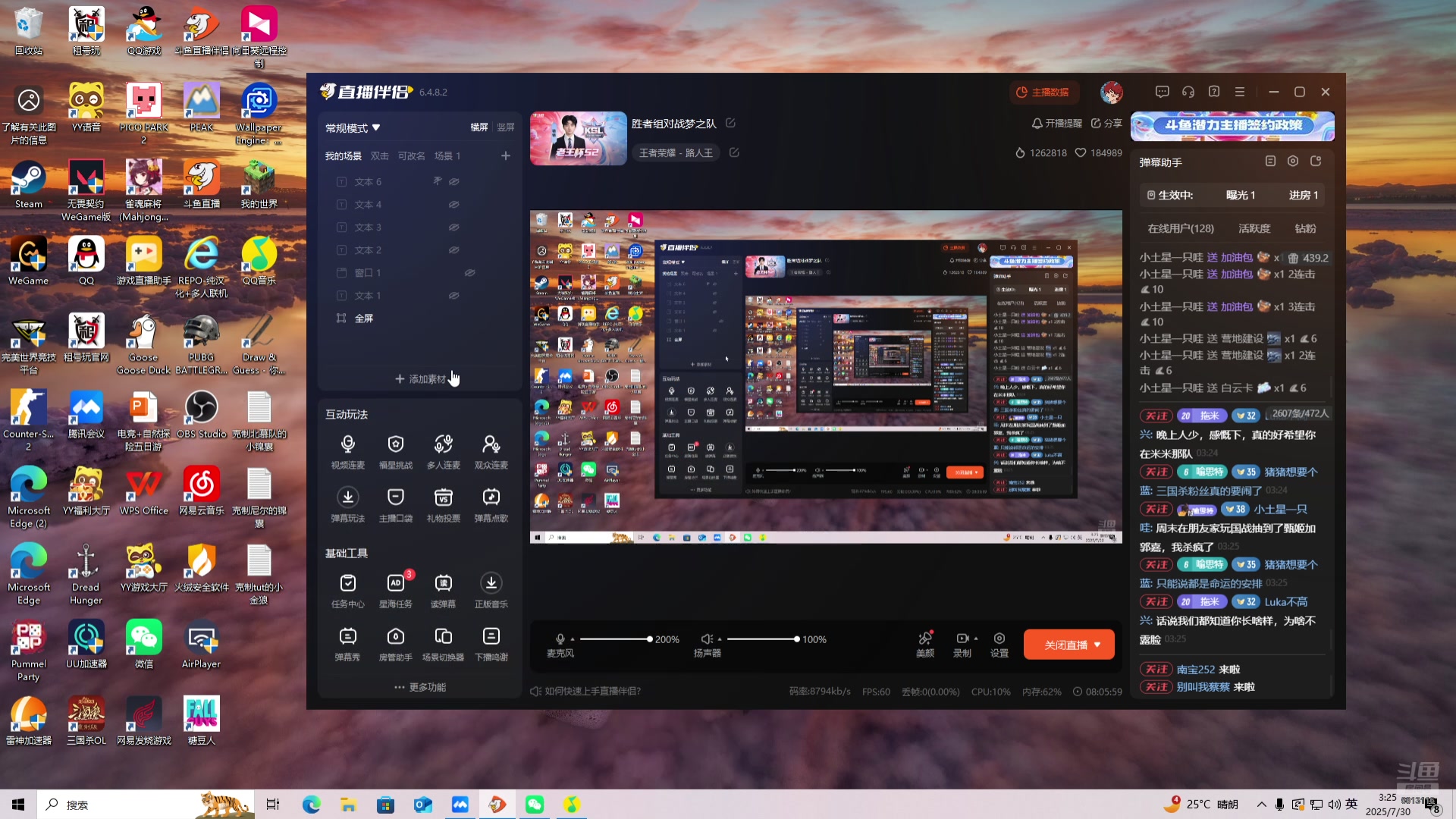The image size is (1456, 819).
Task: Open 弹幕秀 danmaku show tool
Action: [x=347, y=644]
